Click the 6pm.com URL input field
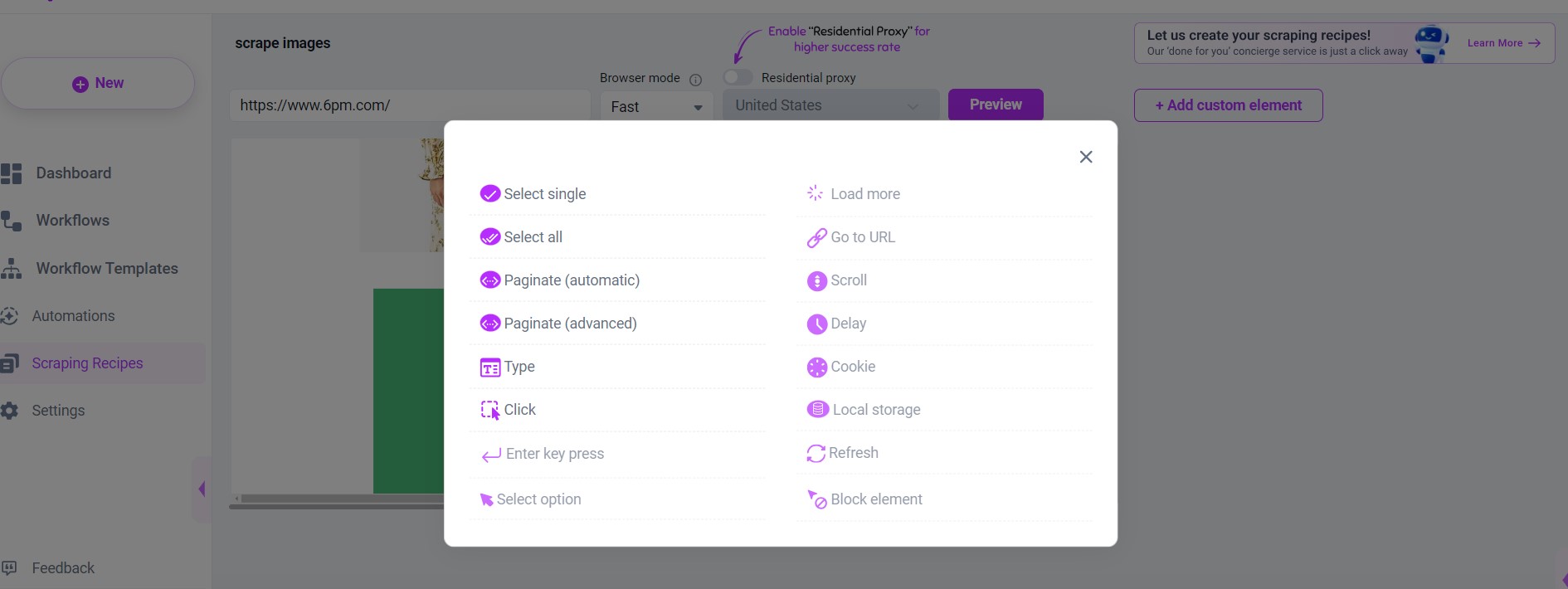 click(408, 105)
